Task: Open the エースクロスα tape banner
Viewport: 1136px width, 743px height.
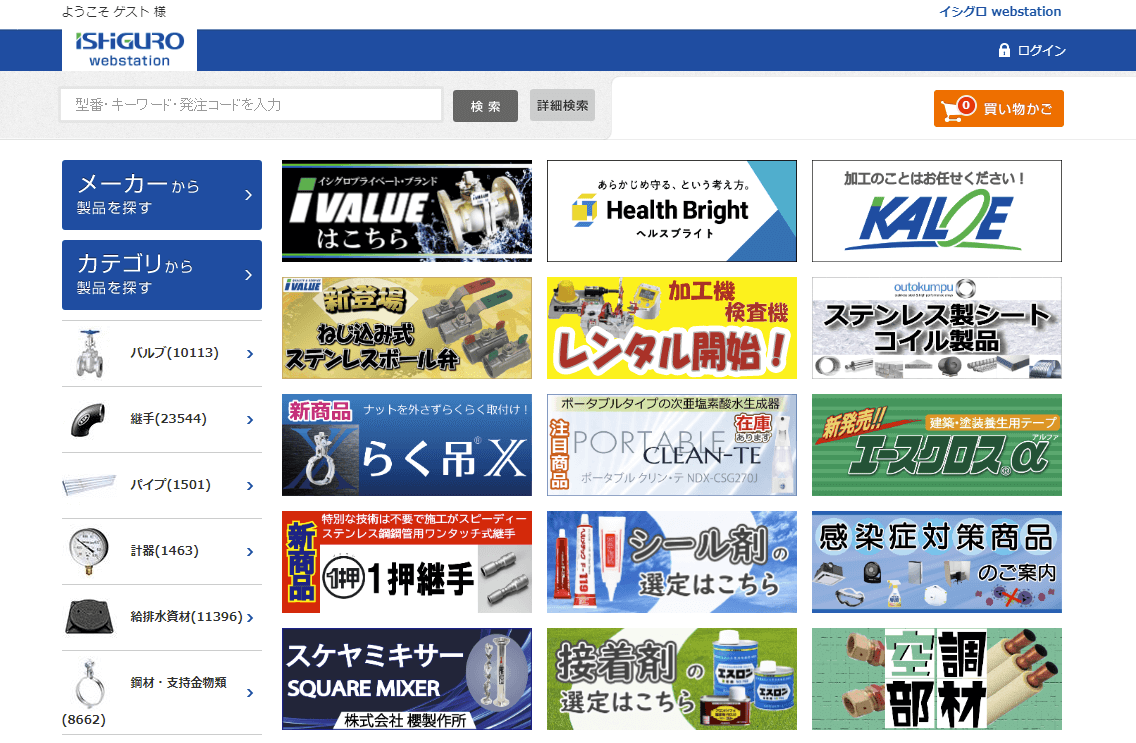Action: [937, 445]
